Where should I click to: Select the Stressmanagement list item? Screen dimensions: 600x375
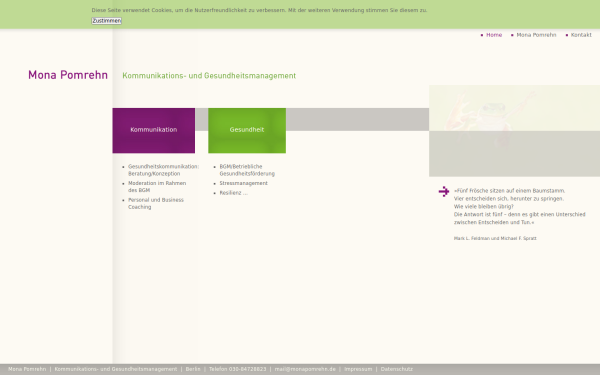(x=243, y=183)
